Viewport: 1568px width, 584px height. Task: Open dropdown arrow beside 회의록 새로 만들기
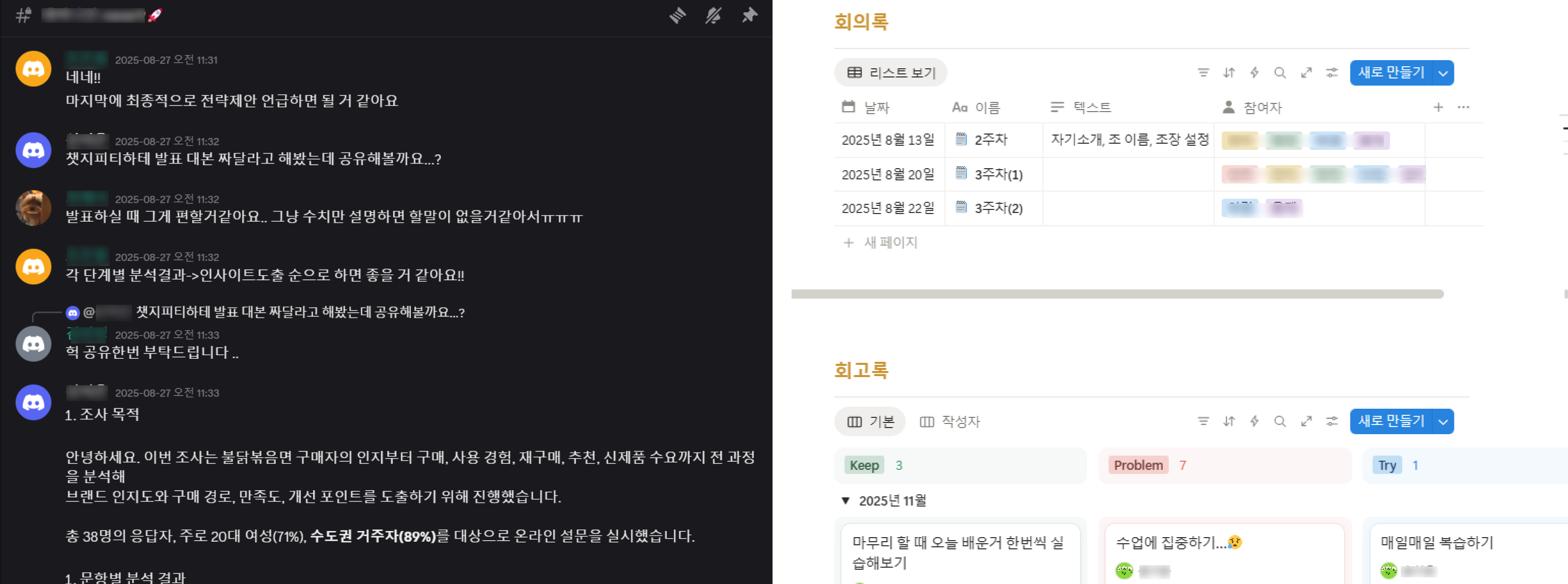1443,73
